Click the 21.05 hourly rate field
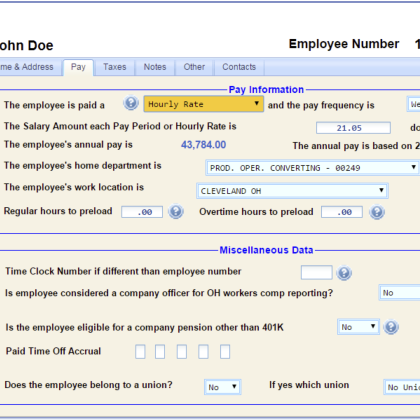The height and width of the screenshot is (420, 420). [353, 128]
